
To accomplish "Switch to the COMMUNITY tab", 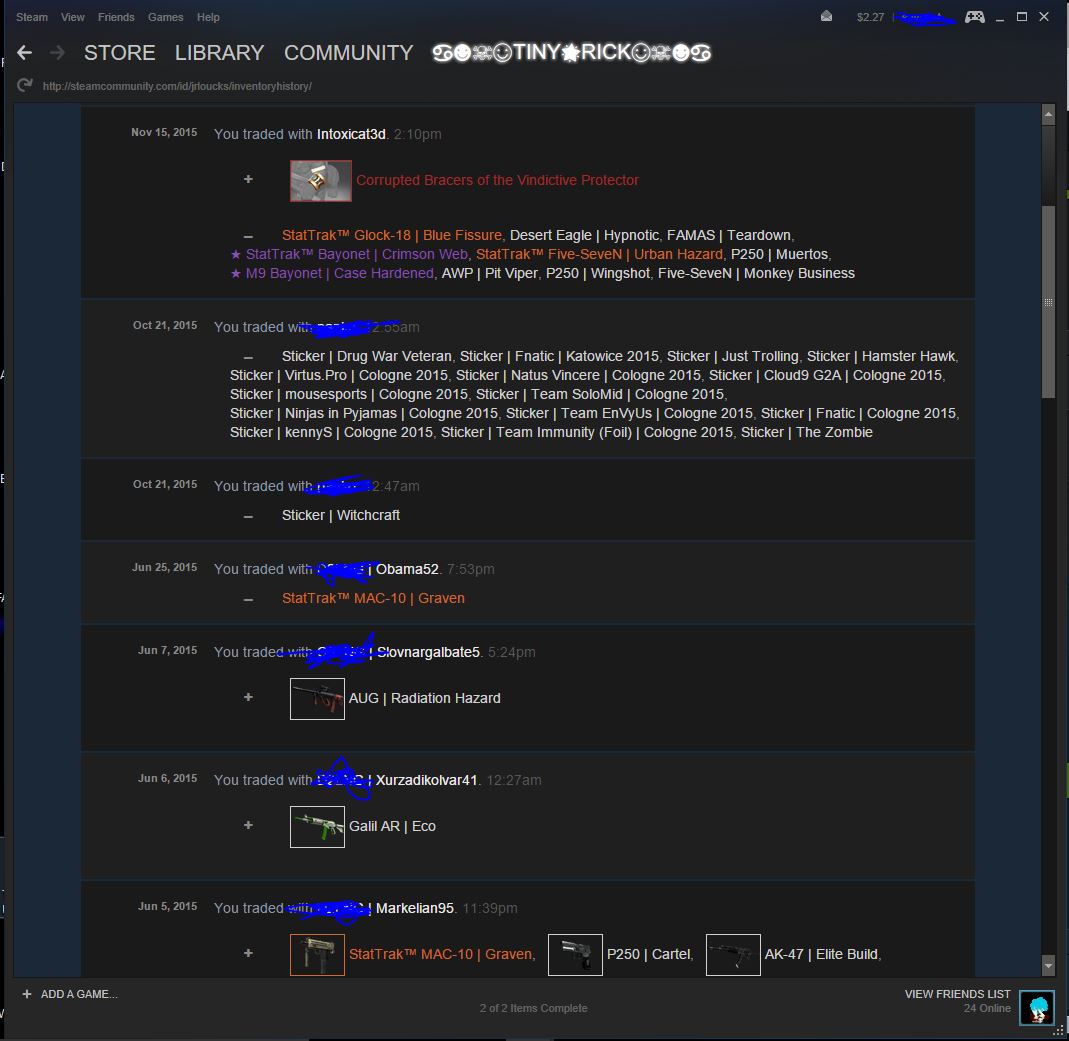I will coord(348,53).
